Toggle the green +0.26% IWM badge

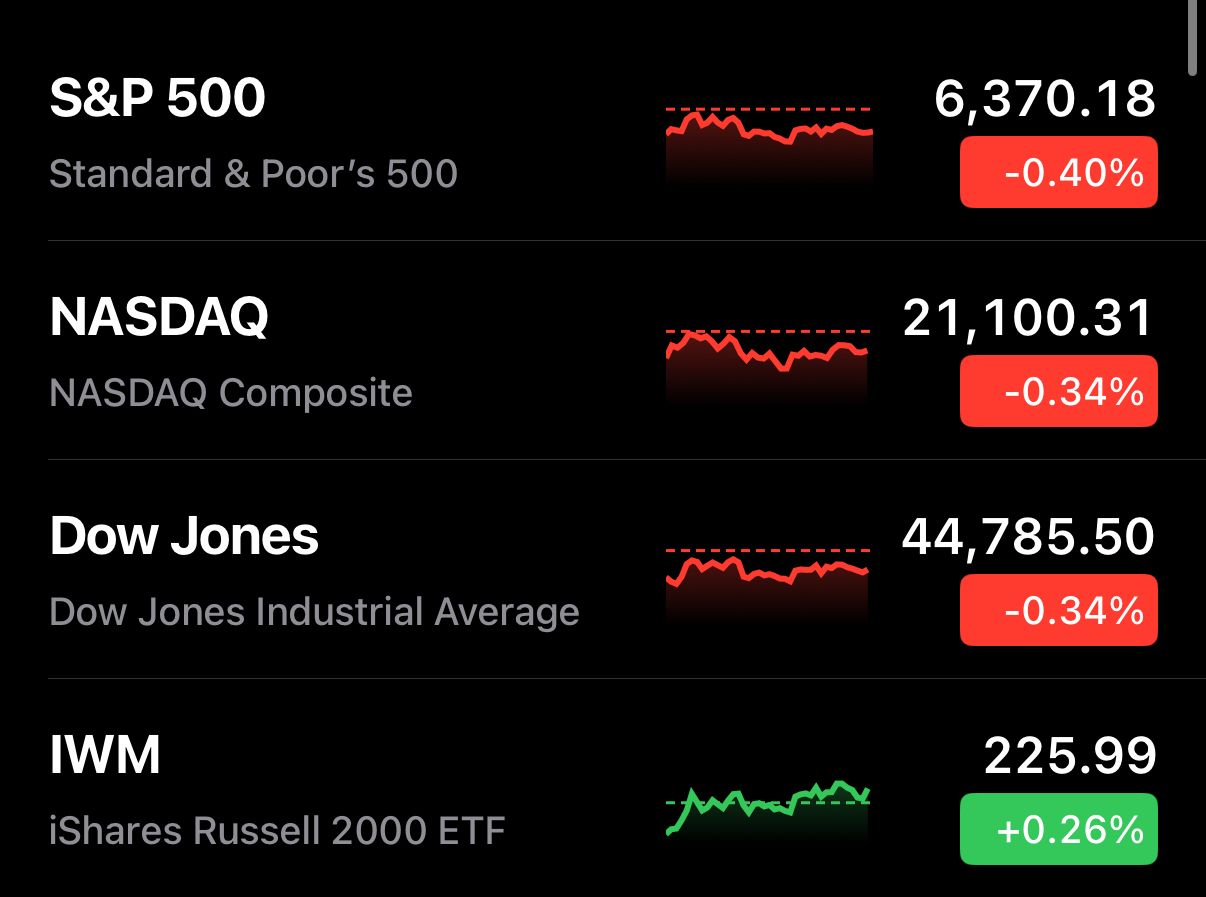click(1058, 829)
